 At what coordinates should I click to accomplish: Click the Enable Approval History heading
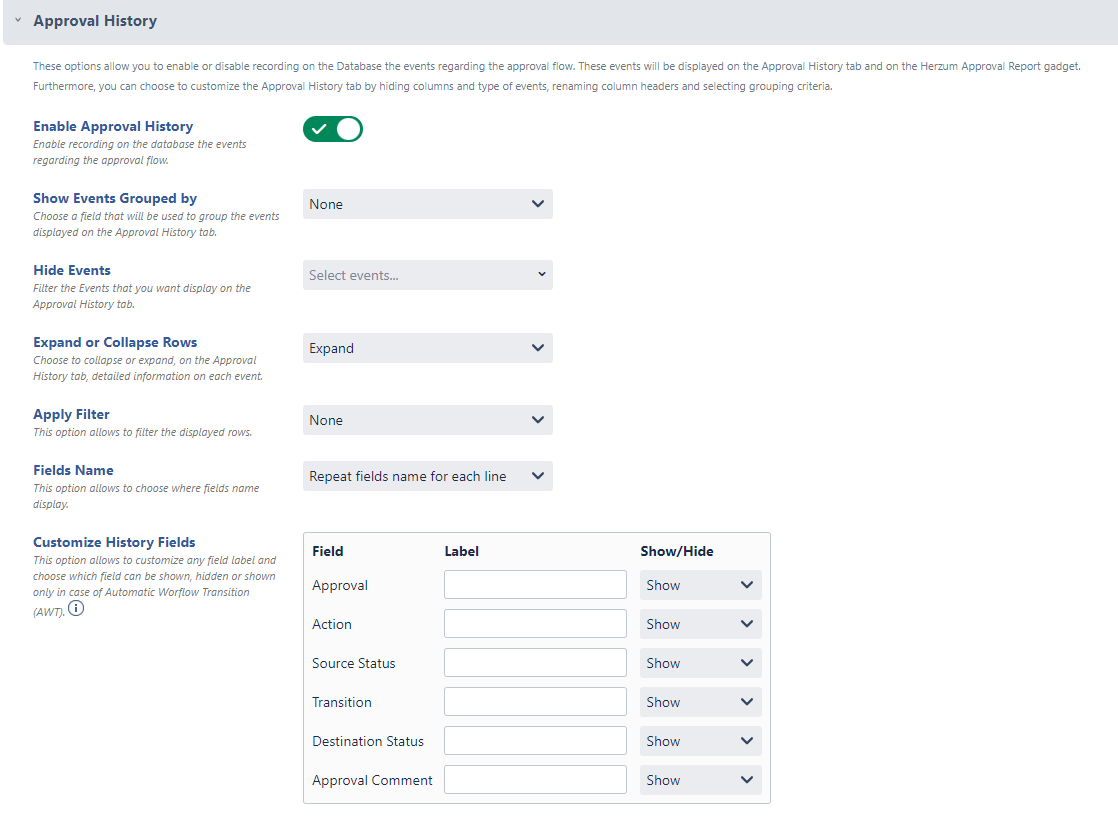tap(113, 126)
